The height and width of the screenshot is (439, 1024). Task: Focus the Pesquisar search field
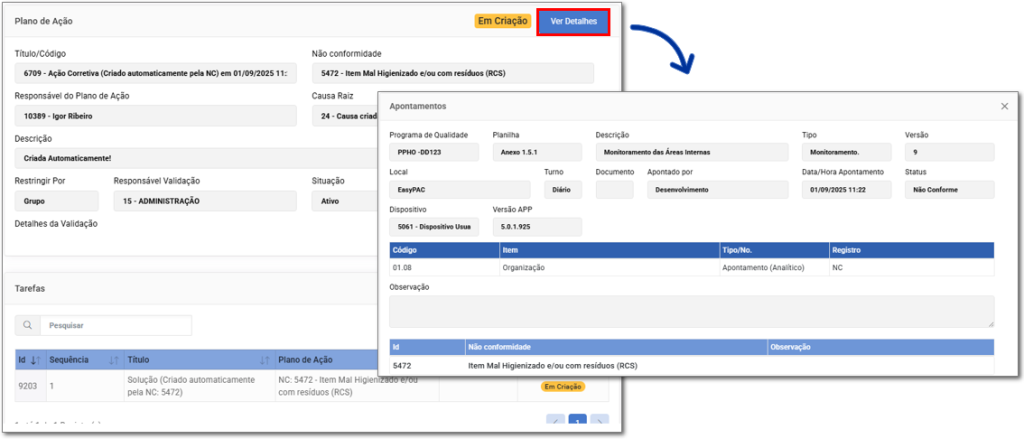115,325
